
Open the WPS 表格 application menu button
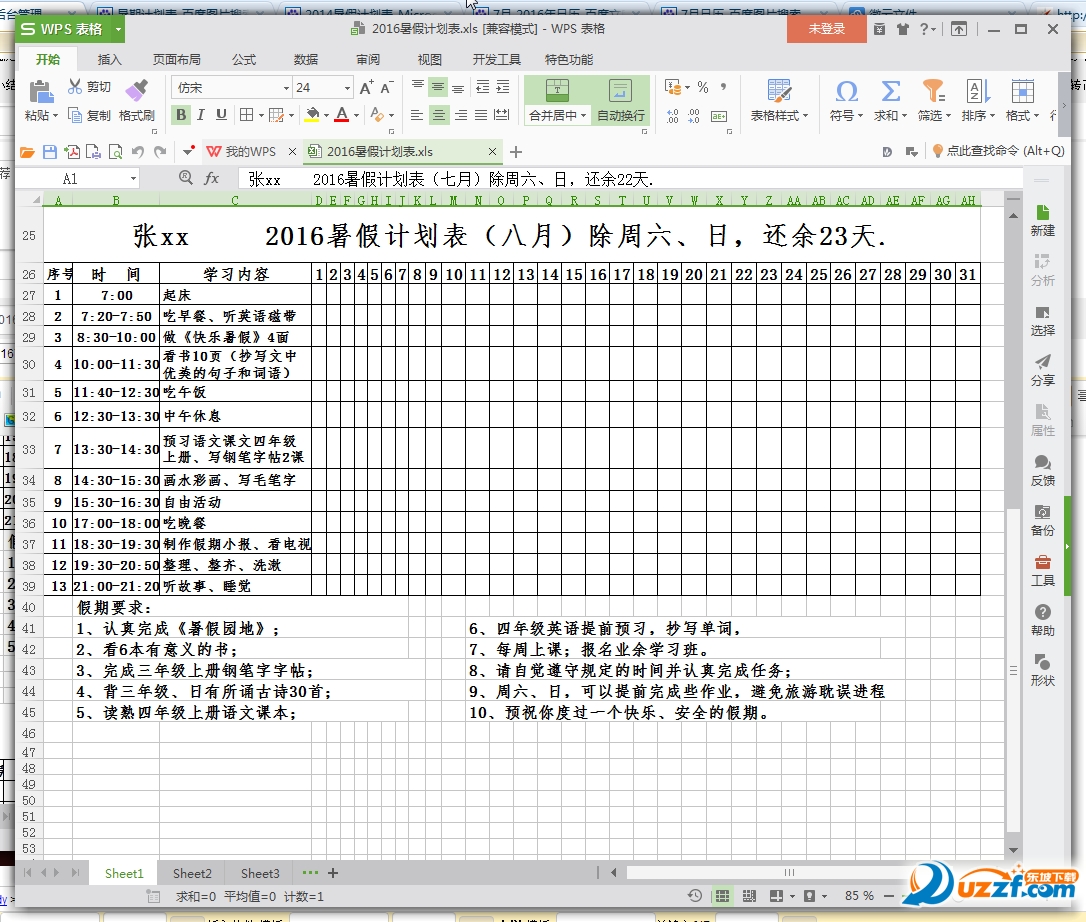(x=71, y=29)
